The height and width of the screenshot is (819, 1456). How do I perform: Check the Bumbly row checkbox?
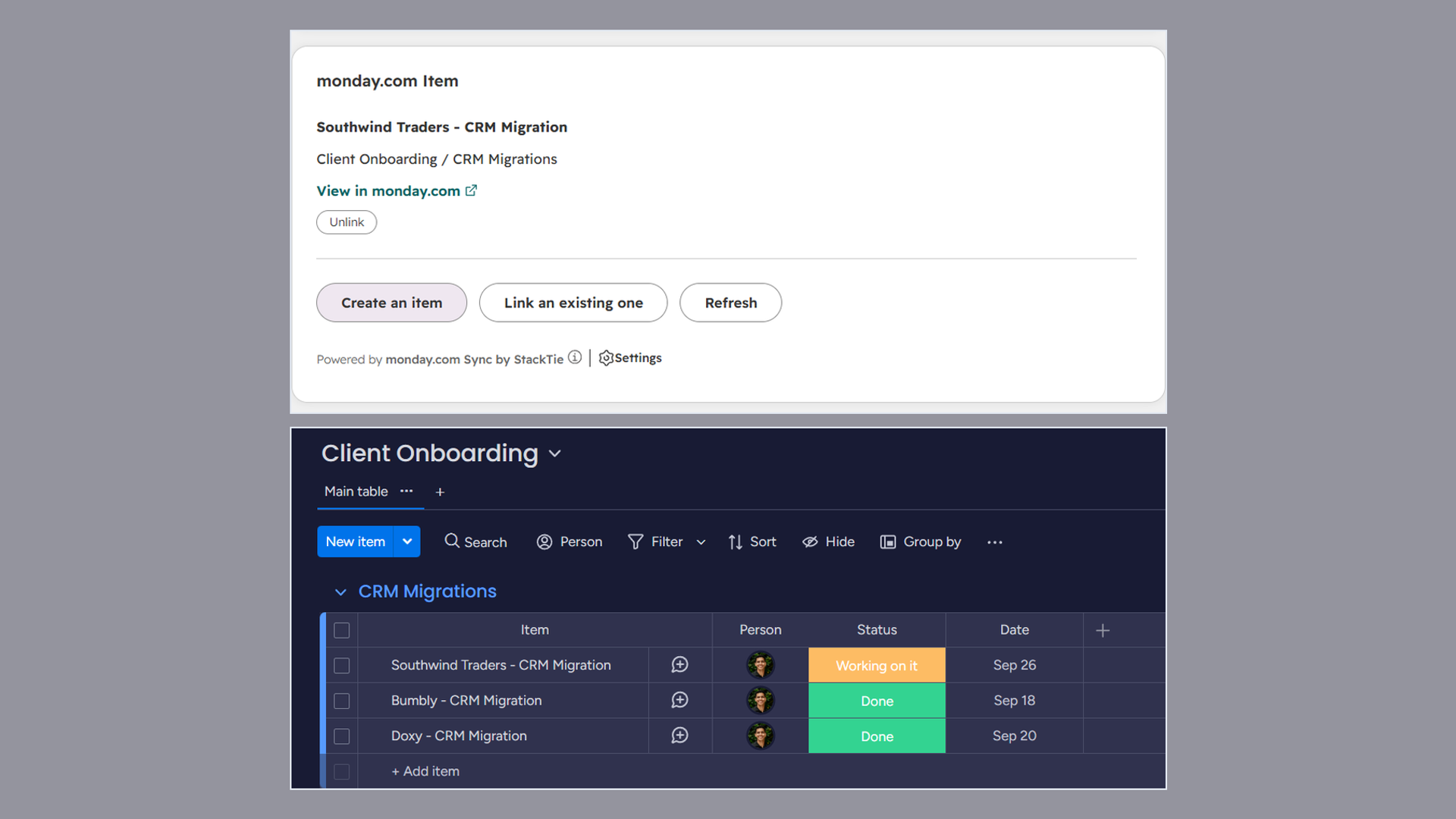click(x=342, y=701)
